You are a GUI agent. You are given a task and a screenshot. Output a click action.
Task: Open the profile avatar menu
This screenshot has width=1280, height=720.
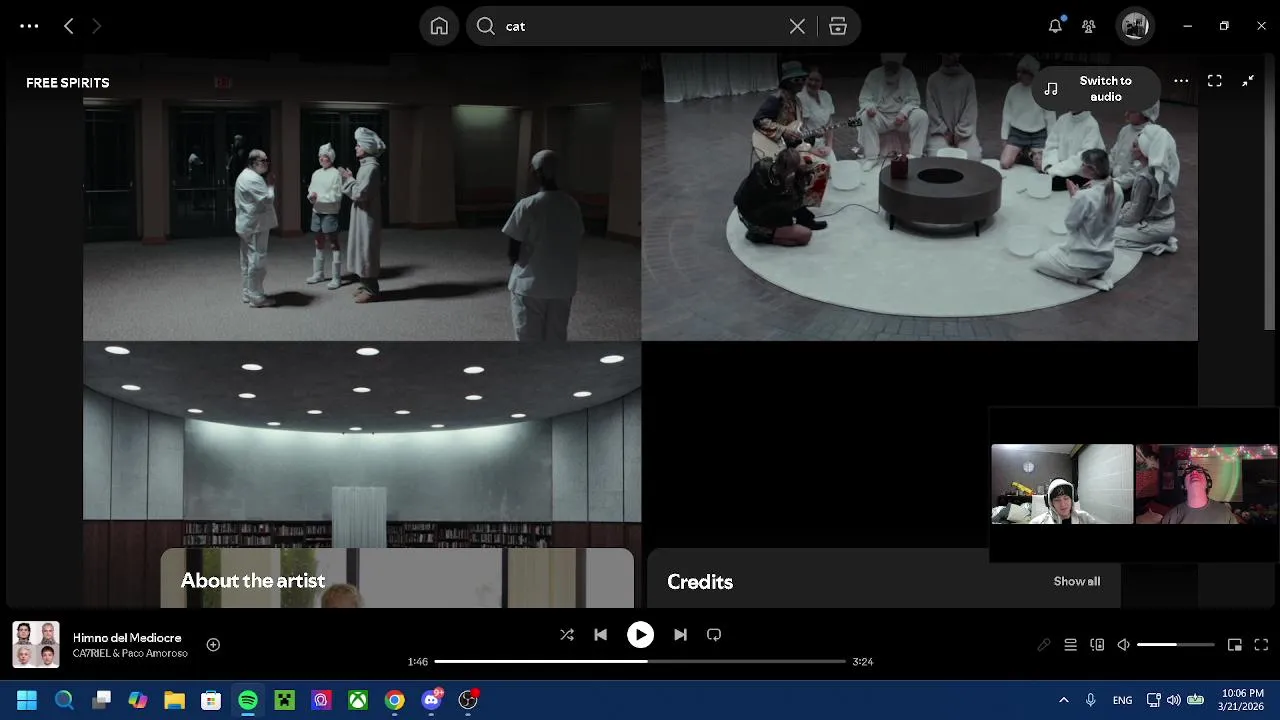tap(1134, 26)
